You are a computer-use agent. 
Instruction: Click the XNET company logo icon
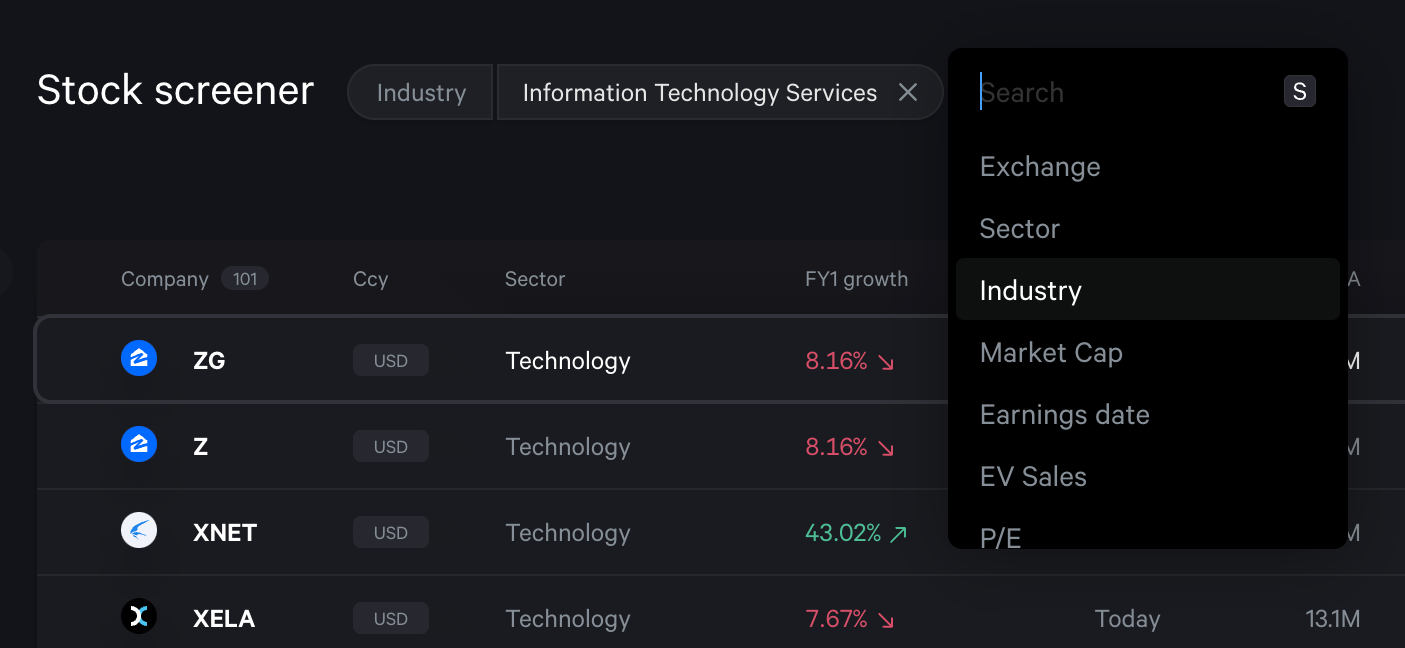[x=139, y=532]
